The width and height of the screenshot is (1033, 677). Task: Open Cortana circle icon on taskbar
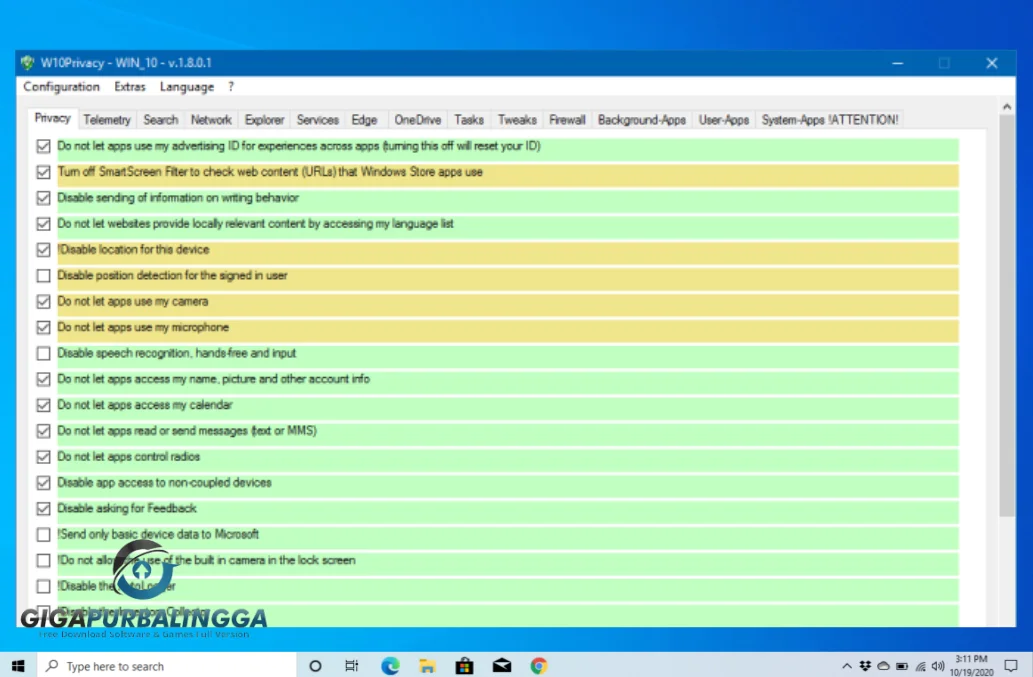click(315, 666)
